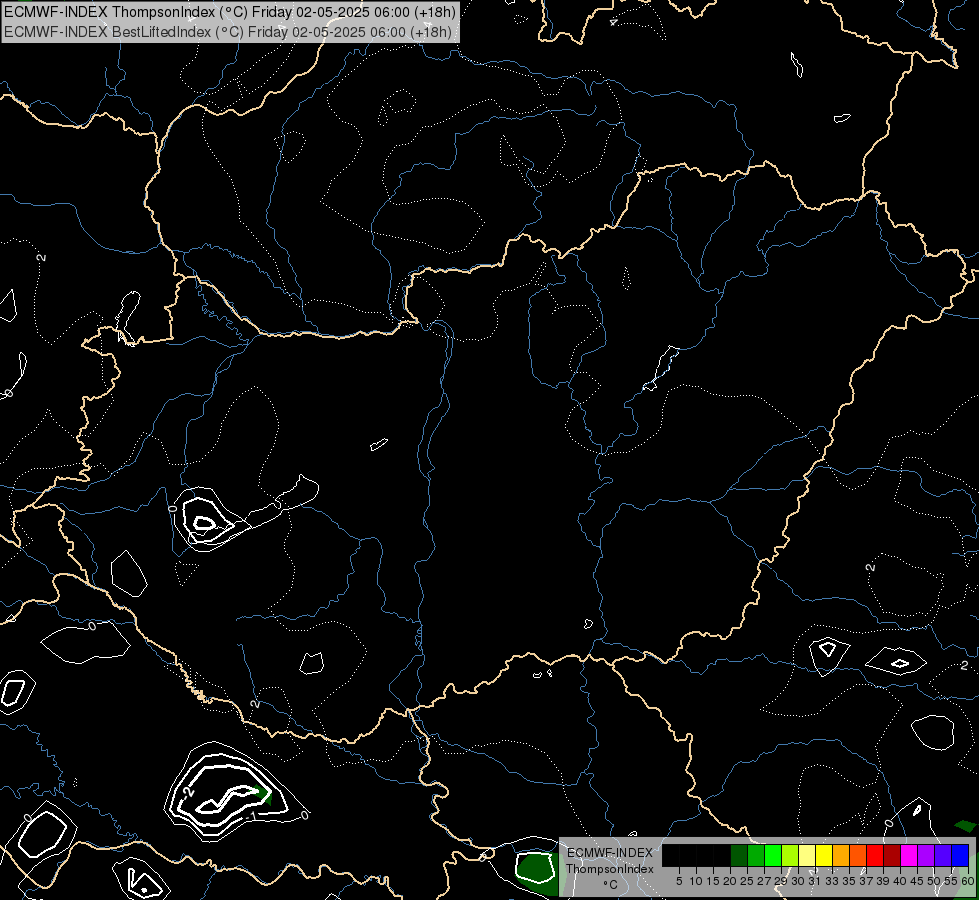Click the ThompsonIndex label in the legend
The height and width of the screenshot is (900, 979).
coord(610,869)
